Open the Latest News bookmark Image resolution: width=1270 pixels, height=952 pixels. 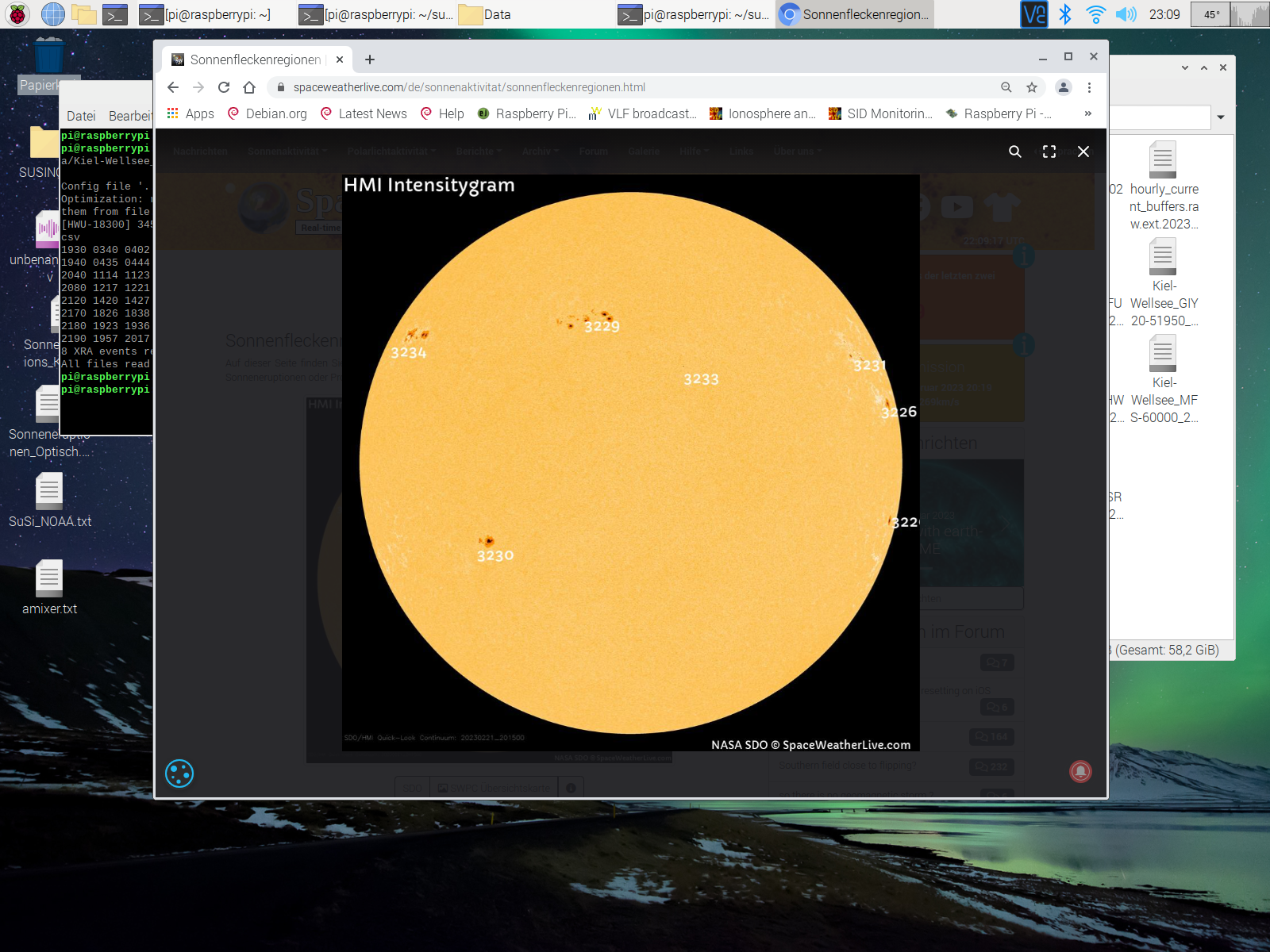pyautogui.click(x=364, y=113)
